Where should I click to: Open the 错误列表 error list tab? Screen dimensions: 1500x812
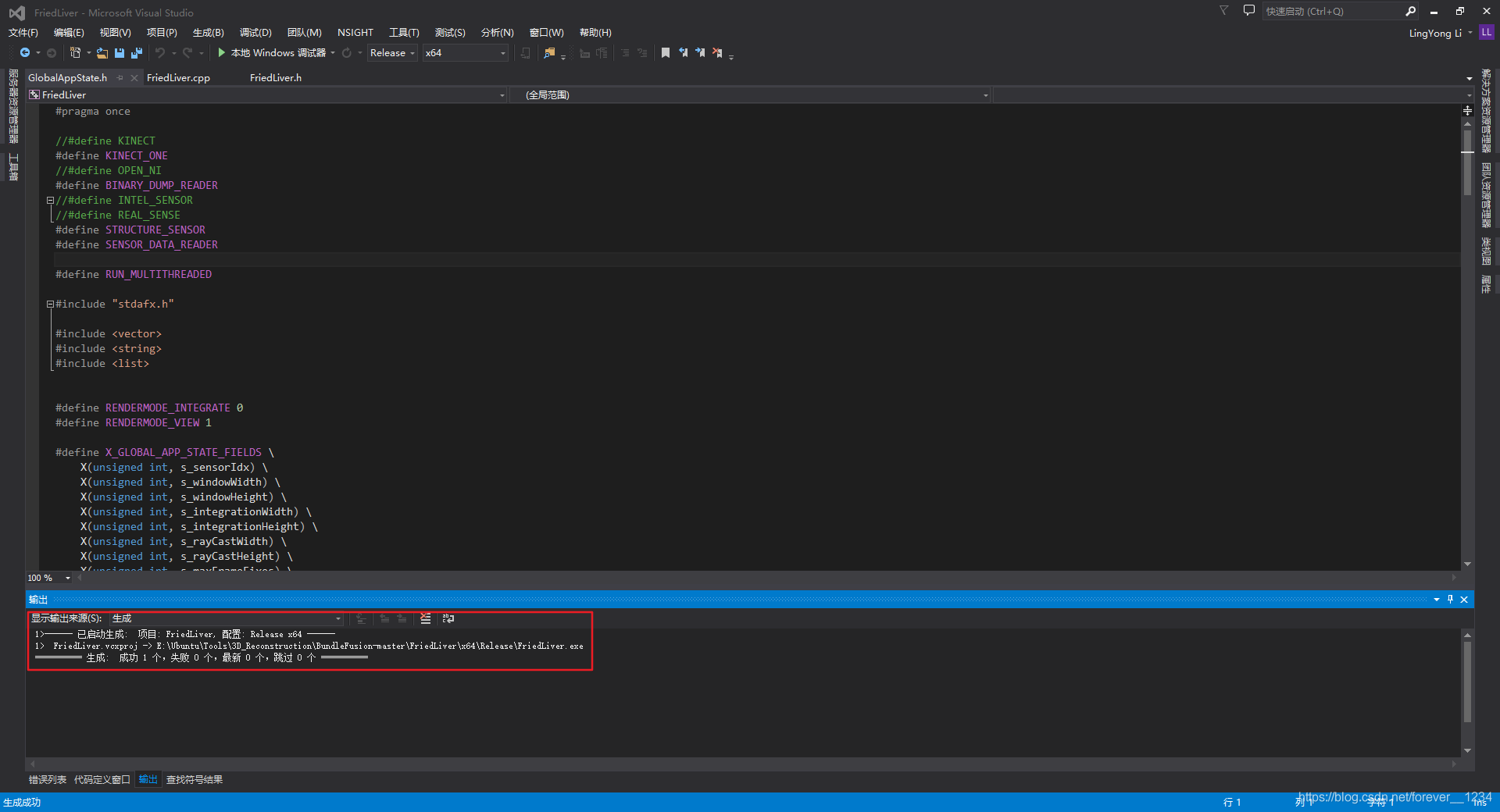tap(48, 780)
